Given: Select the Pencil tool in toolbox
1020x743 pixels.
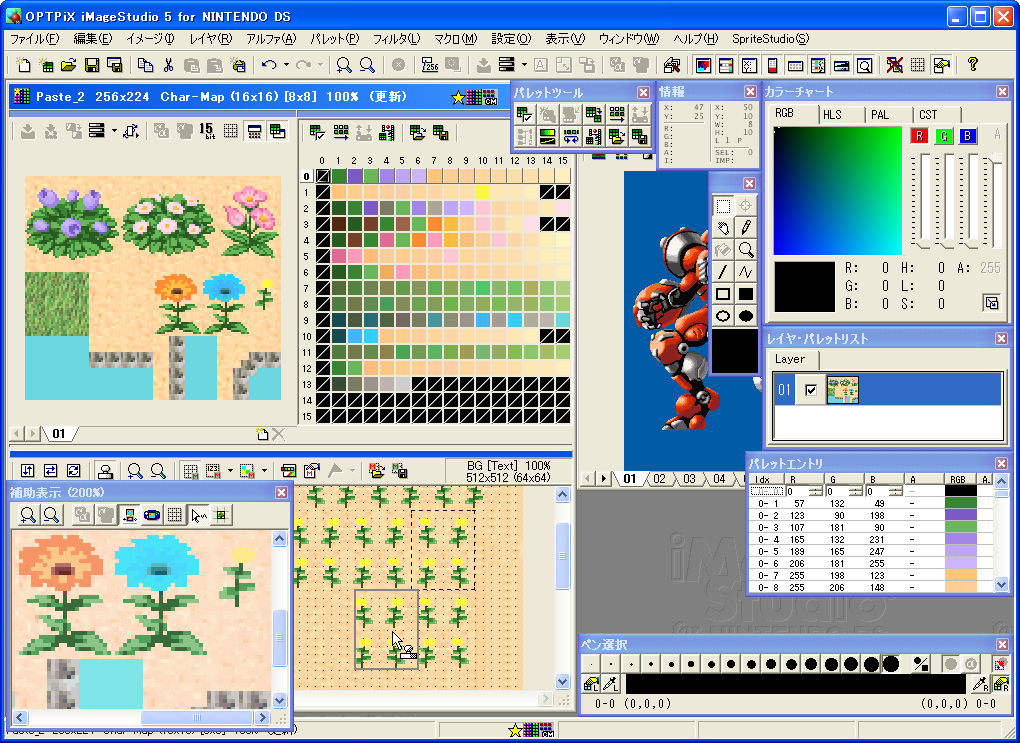Looking at the screenshot, I should [746, 227].
